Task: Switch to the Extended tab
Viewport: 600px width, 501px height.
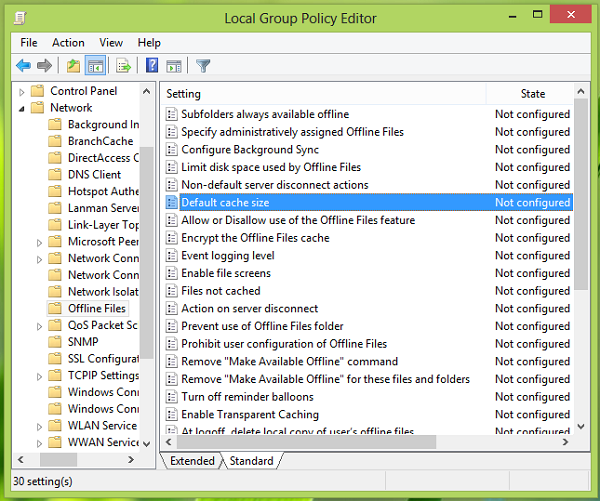Action: [192, 461]
